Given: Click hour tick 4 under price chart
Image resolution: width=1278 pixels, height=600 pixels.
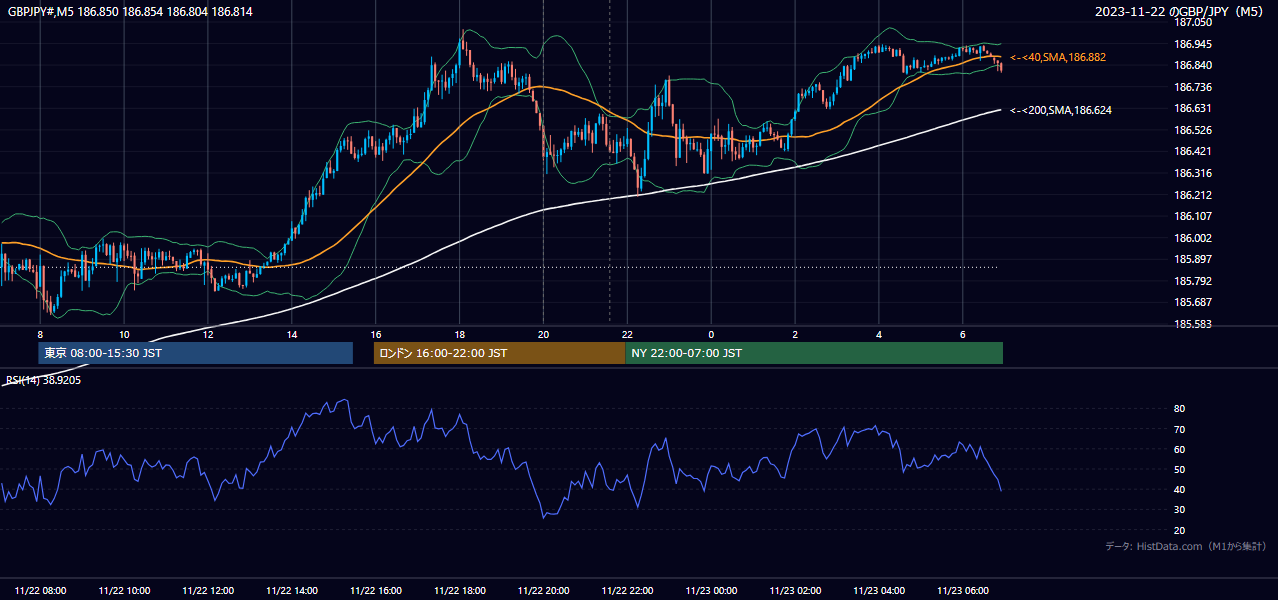Looking at the screenshot, I should pyautogui.click(x=879, y=334).
